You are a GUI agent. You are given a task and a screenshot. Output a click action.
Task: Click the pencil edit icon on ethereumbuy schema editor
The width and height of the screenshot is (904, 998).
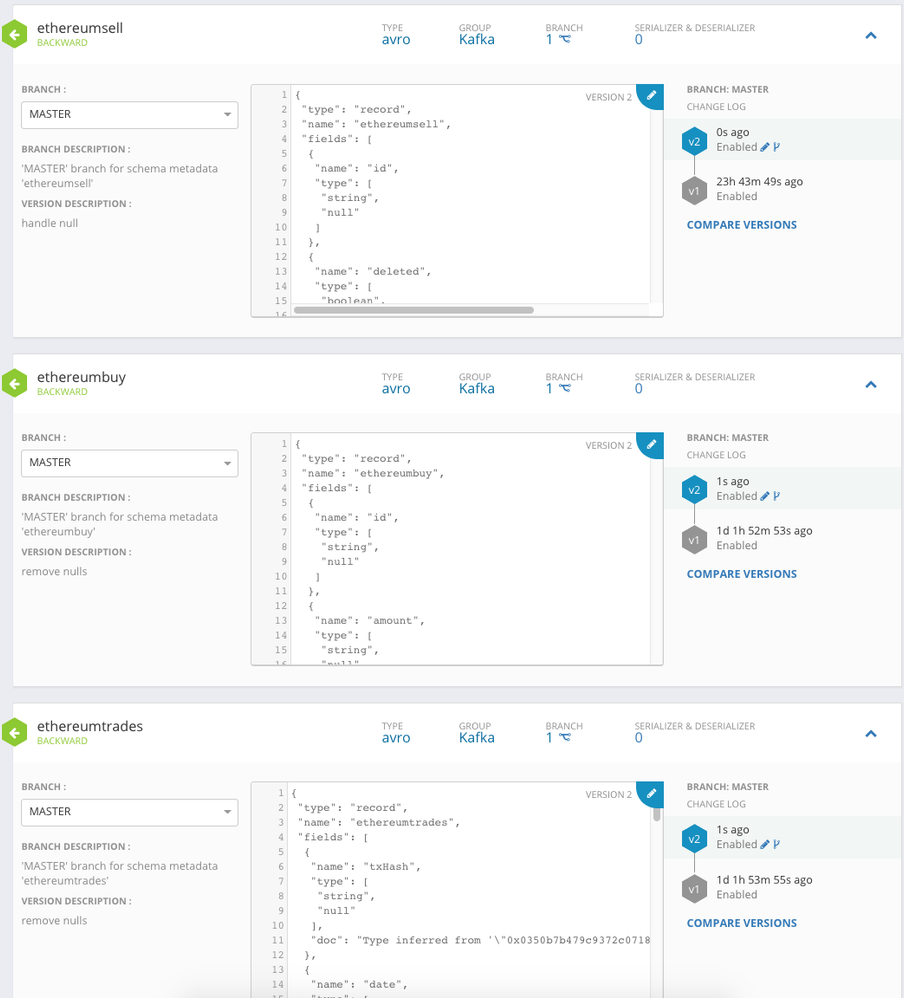click(652, 443)
